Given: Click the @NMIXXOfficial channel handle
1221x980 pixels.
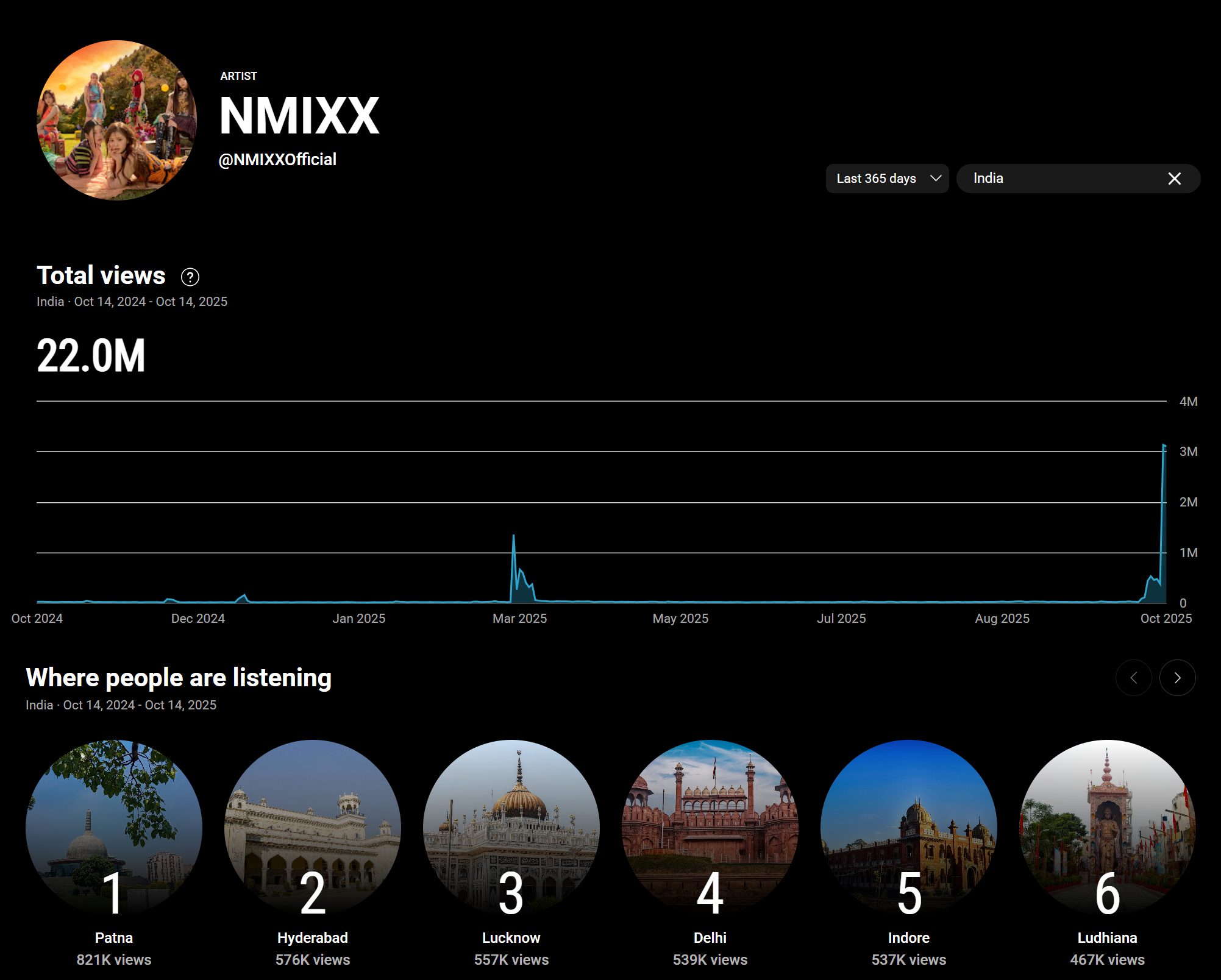Looking at the screenshot, I should (x=277, y=160).
